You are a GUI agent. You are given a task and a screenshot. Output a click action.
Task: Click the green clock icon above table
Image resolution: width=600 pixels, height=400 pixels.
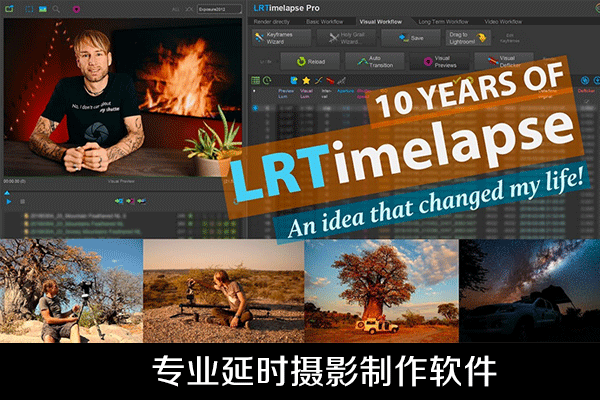coord(267,80)
